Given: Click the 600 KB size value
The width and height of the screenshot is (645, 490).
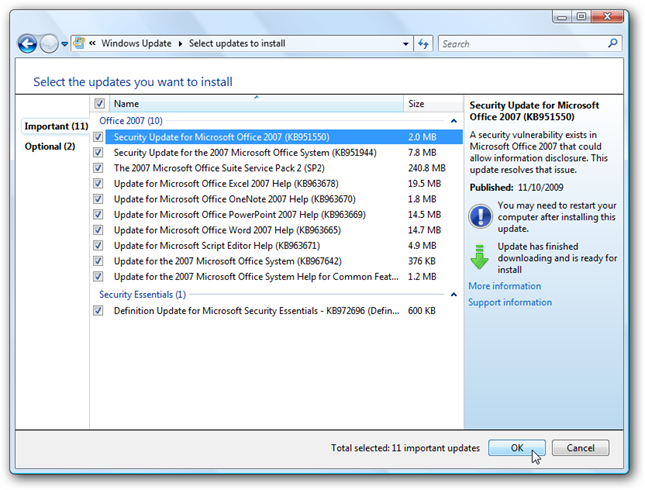Looking at the screenshot, I should point(422,311).
